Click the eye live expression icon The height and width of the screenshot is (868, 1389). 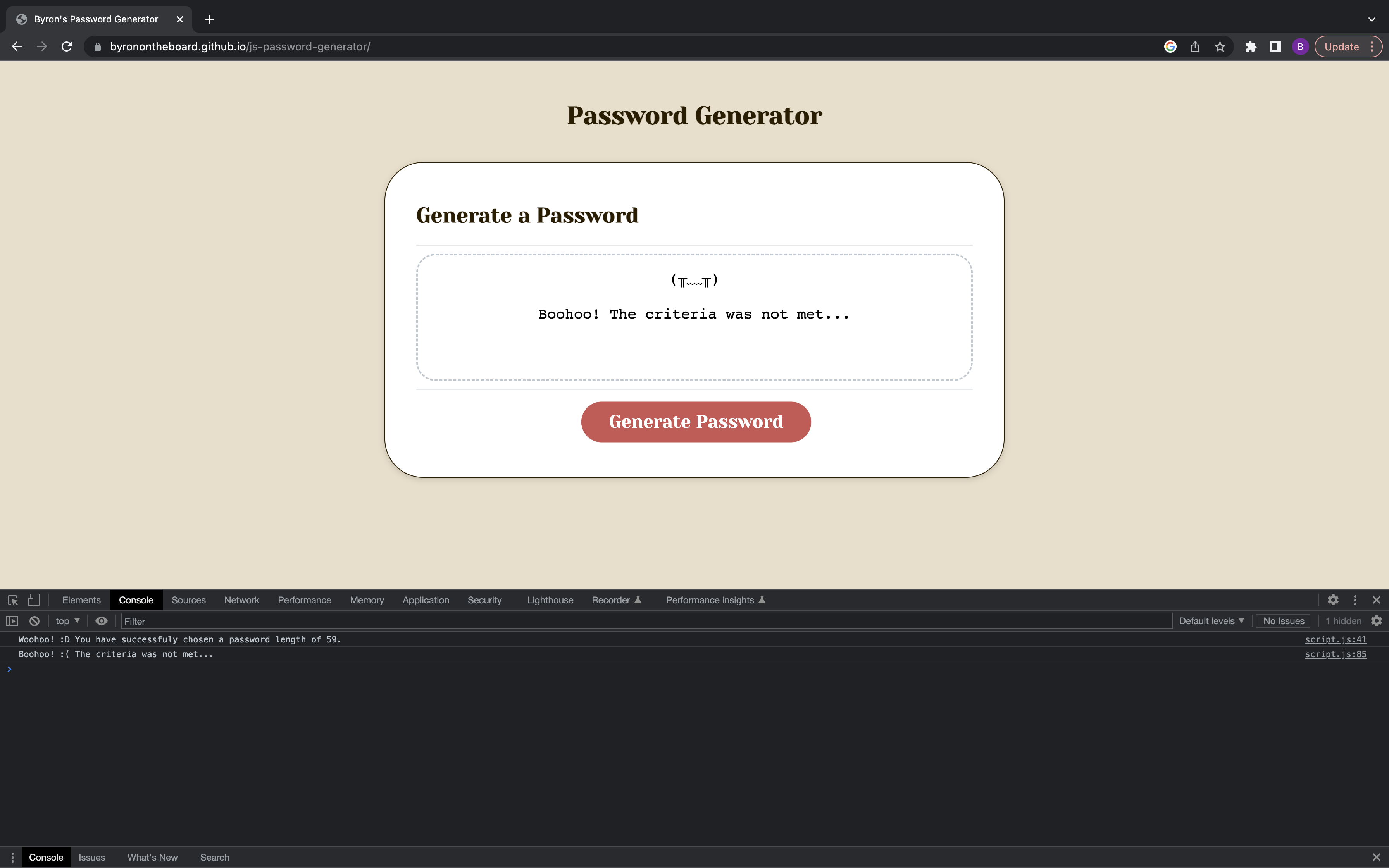pos(102,620)
